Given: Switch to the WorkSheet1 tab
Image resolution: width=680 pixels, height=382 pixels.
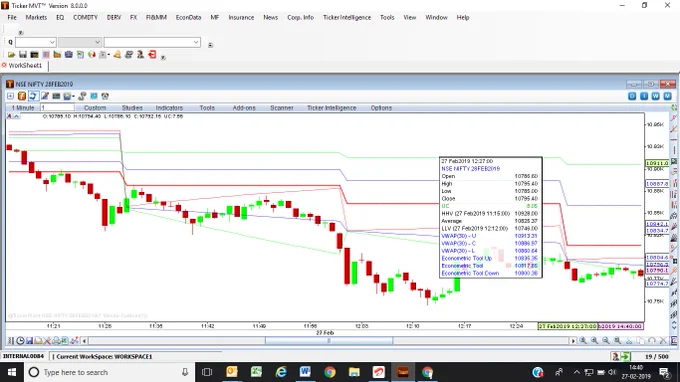Looking at the screenshot, I should click(x=25, y=65).
